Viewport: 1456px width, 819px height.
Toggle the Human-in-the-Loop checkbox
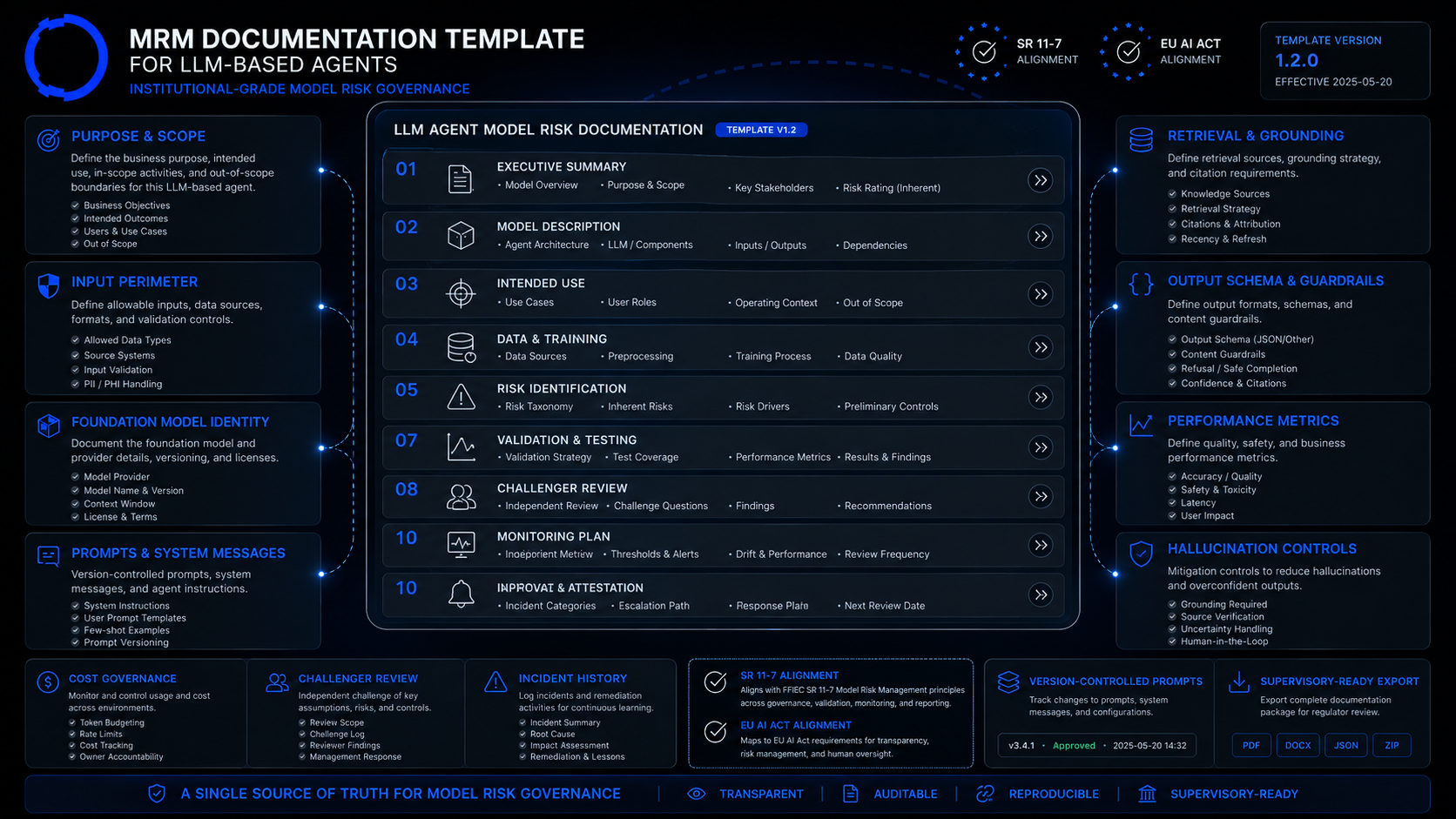[x=1172, y=641]
